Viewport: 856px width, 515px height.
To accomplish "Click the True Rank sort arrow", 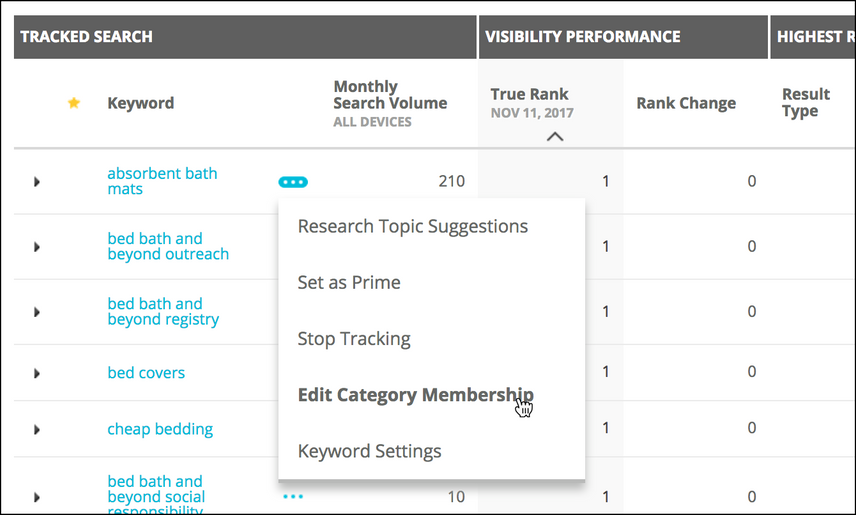I will point(555,137).
